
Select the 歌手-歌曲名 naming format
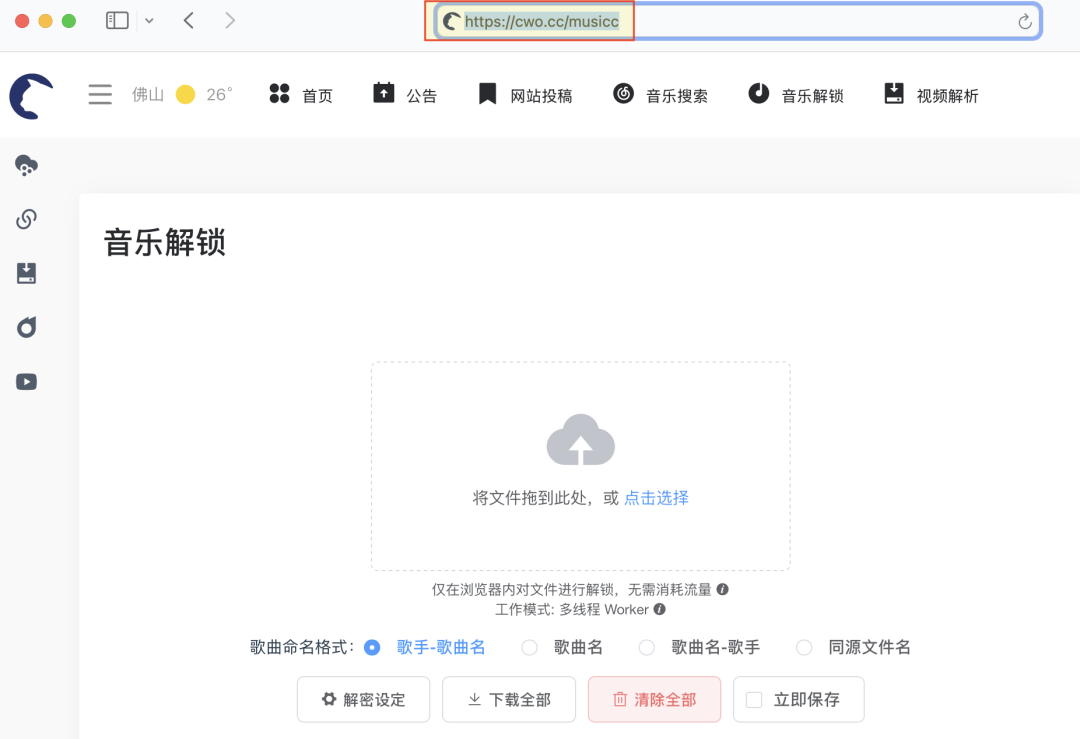pyautogui.click(x=373, y=647)
